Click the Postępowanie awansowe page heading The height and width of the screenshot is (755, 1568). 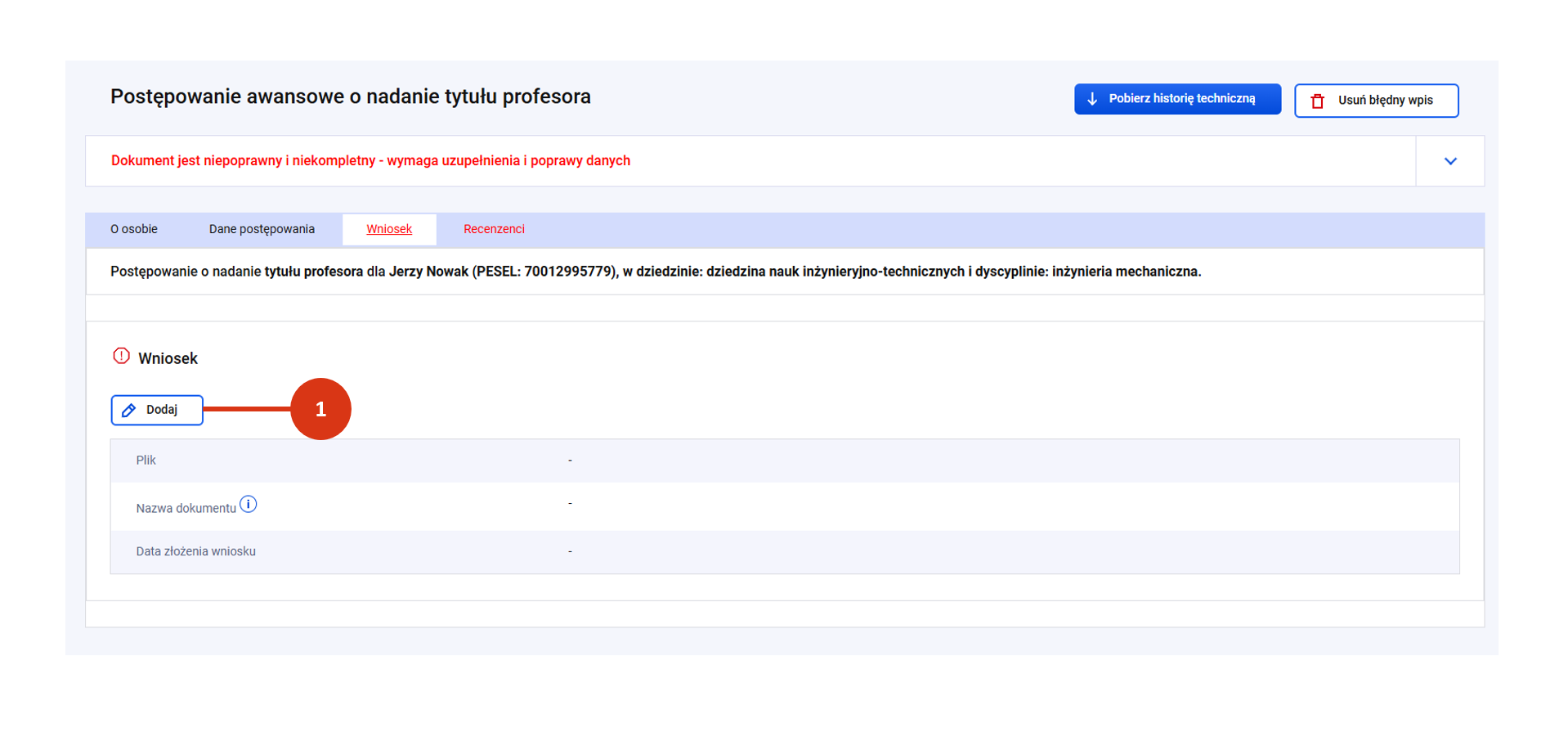[x=351, y=97]
